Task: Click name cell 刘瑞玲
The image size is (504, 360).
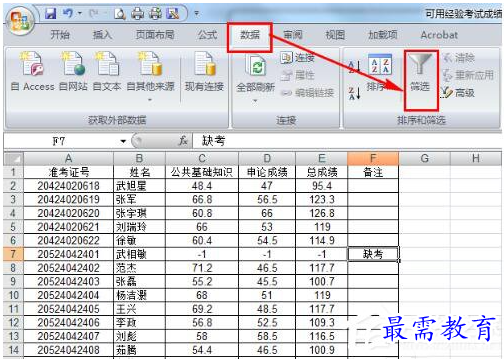Action: click(x=139, y=227)
